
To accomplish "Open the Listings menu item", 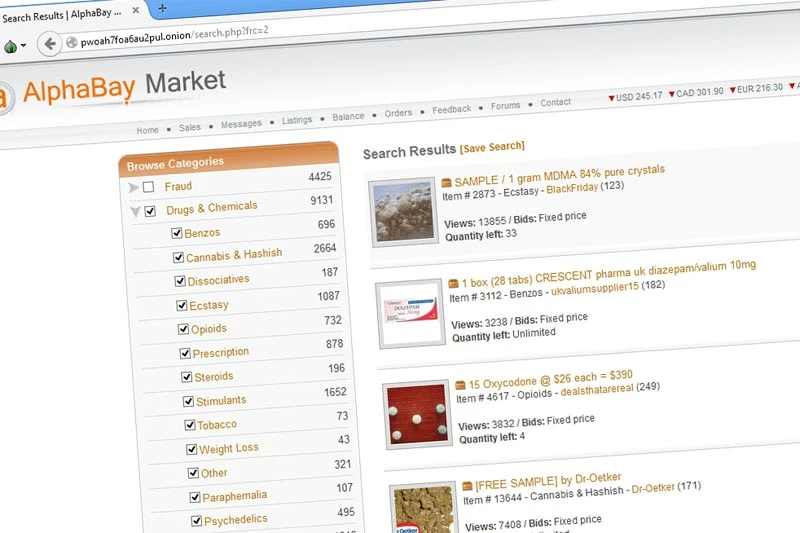I will 297,120.
